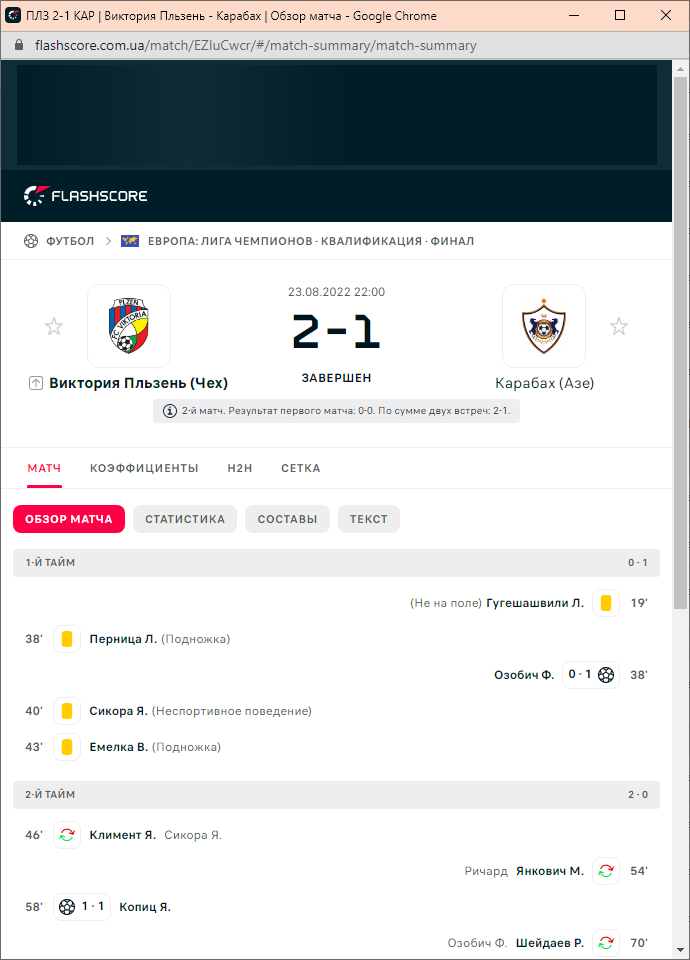Open the H2H tab
The height and width of the screenshot is (960, 690).
tap(240, 468)
